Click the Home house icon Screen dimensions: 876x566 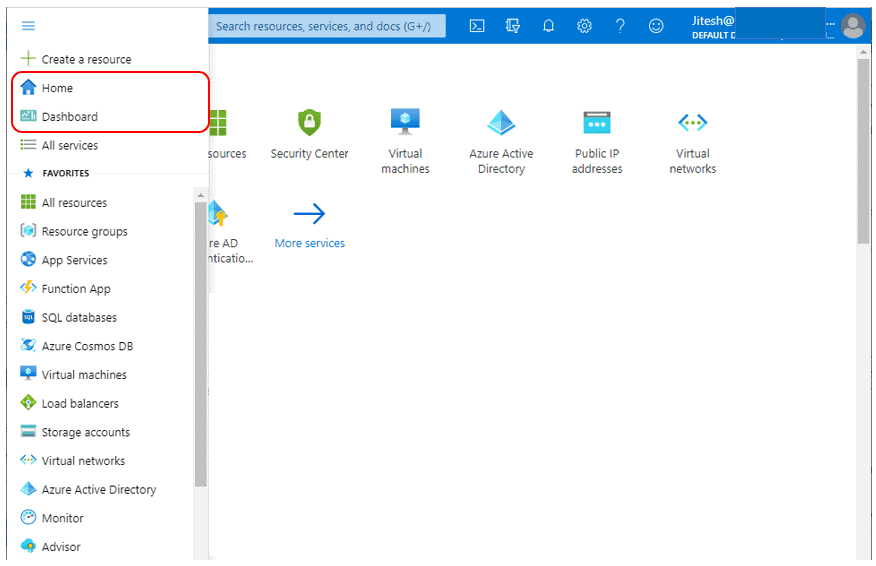click(28, 87)
